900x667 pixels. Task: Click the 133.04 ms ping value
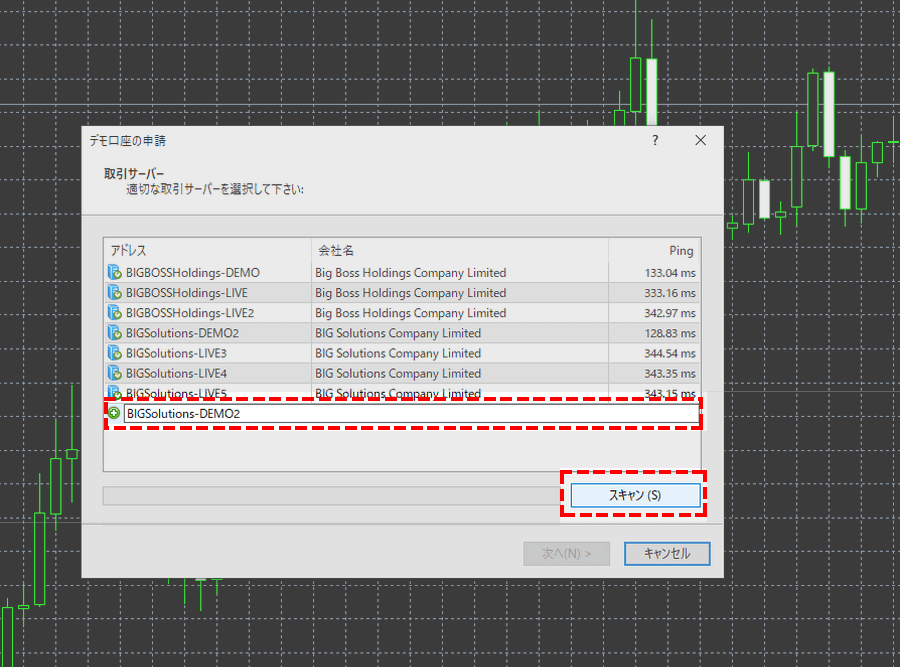tap(670, 273)
